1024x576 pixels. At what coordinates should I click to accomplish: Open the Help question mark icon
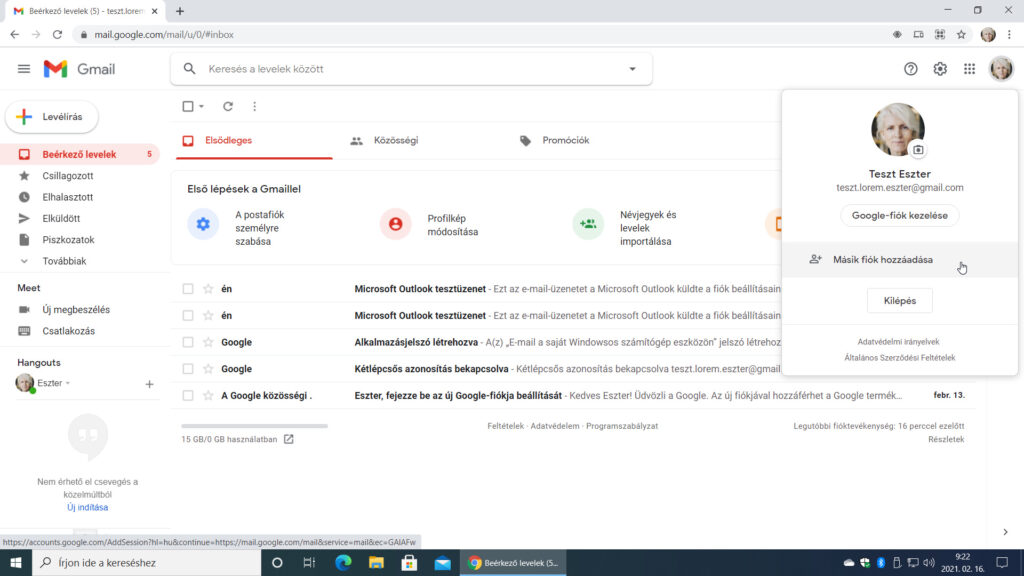point(910,69)
